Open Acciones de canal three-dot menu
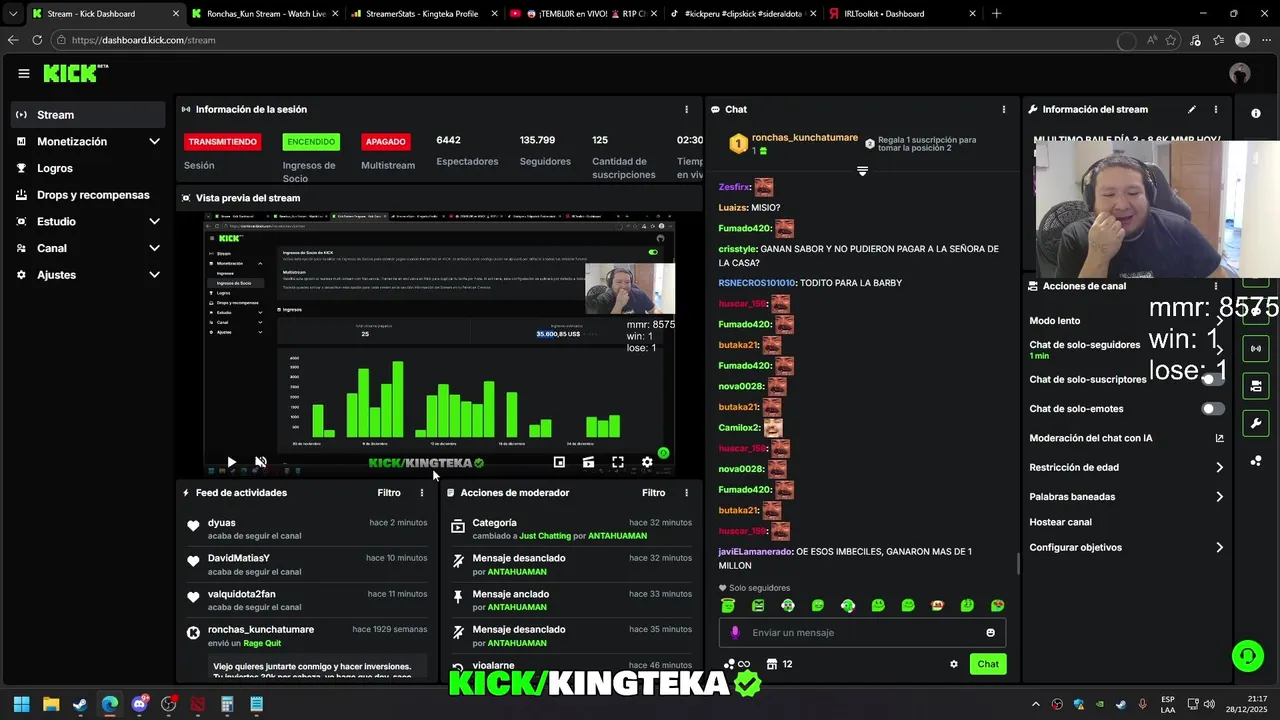The width and height of the screenshot is (1280, 720). 1216,286
